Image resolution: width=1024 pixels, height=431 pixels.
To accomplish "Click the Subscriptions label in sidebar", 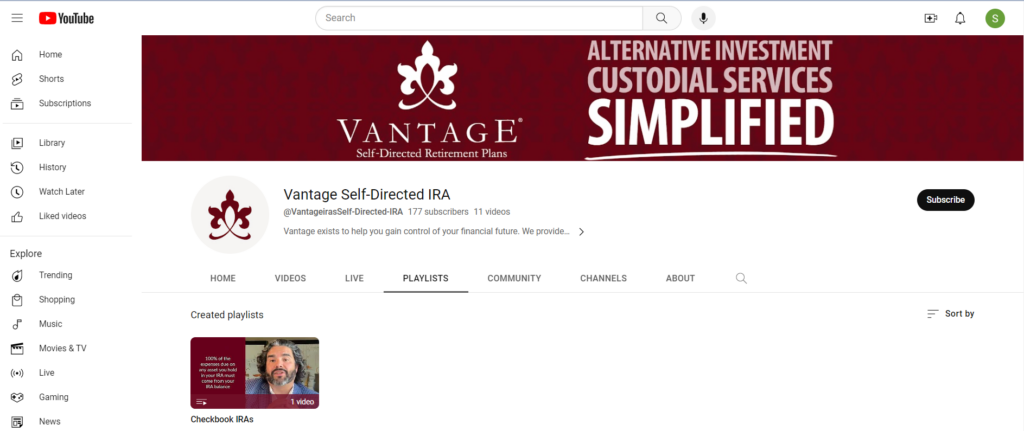I will (x=65, y=103).
